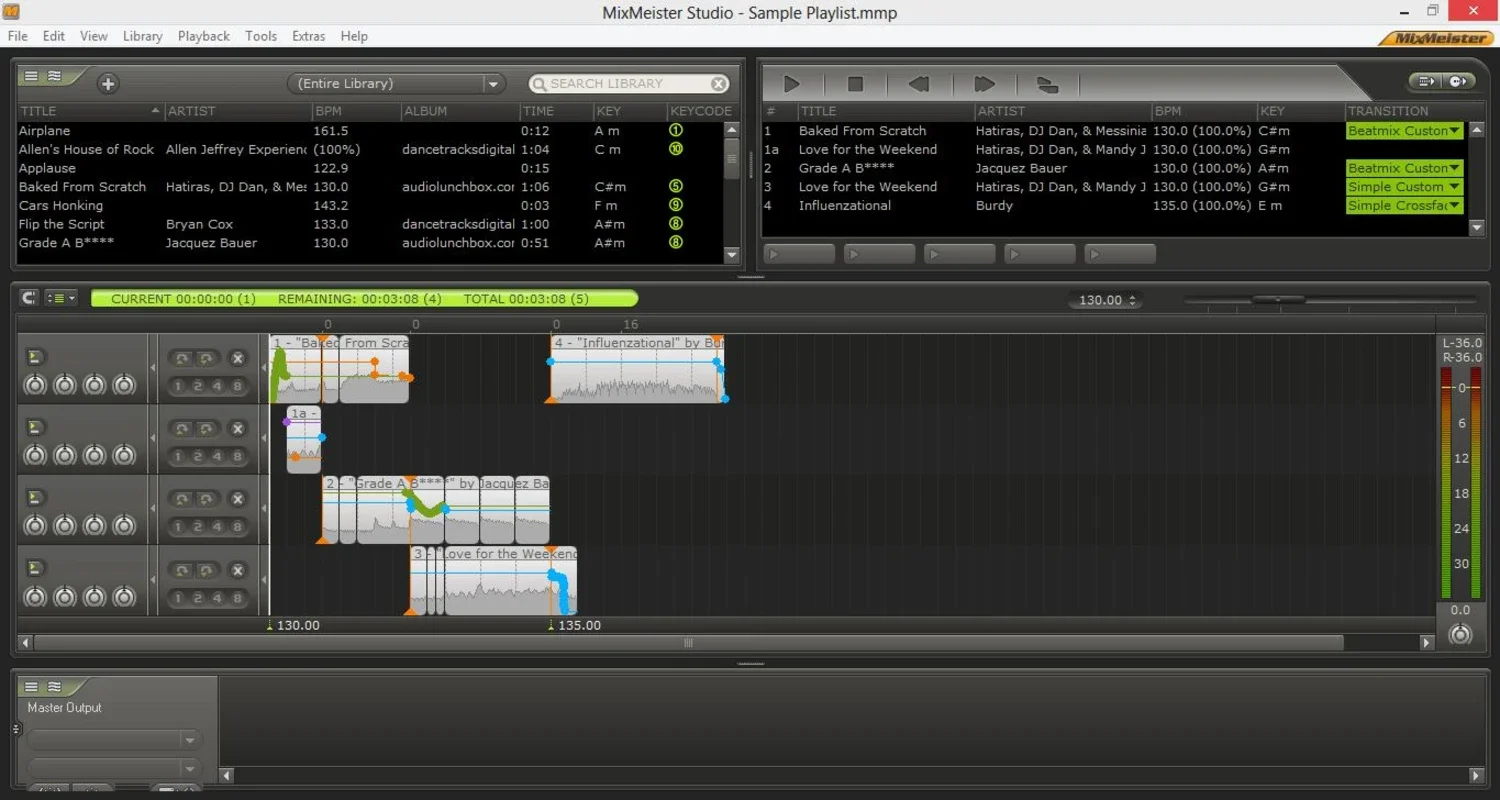Screen dimensions: 1500x800
Task: Toggle loop length 4 on first lane
Action: [x=217, y=386]
